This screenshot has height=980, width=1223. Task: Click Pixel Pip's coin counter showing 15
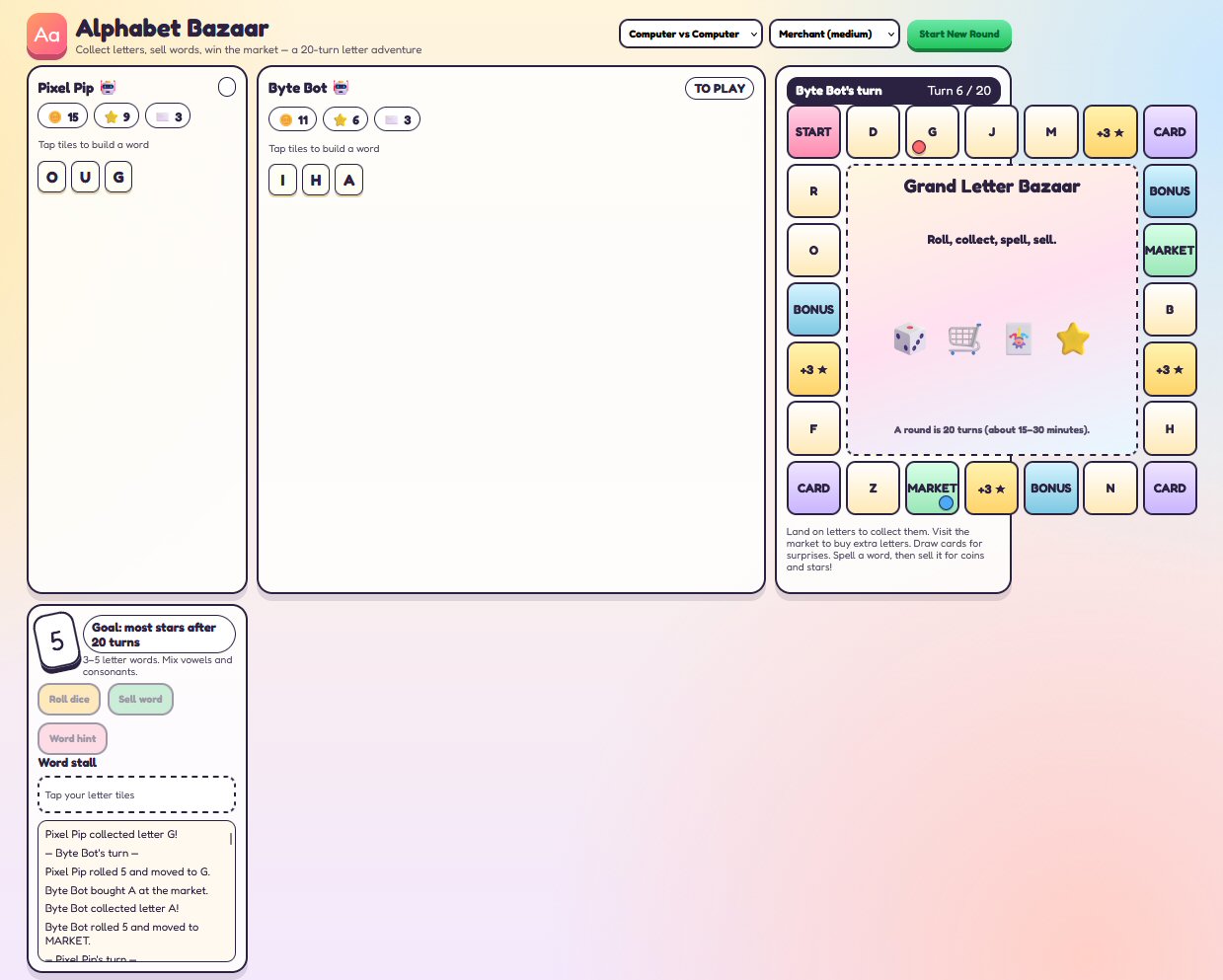[63, 116]
